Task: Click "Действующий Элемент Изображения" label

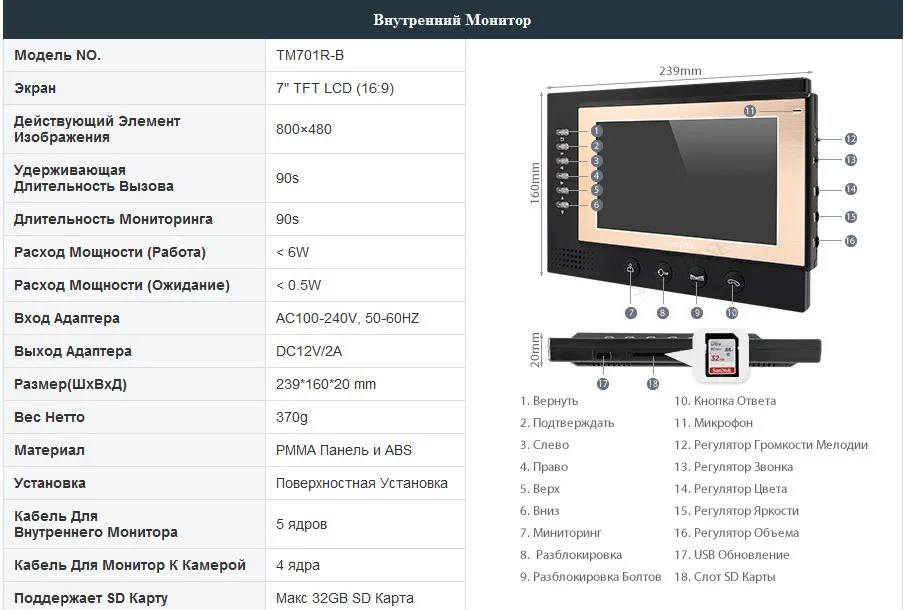Action: (x=97, y=129)
